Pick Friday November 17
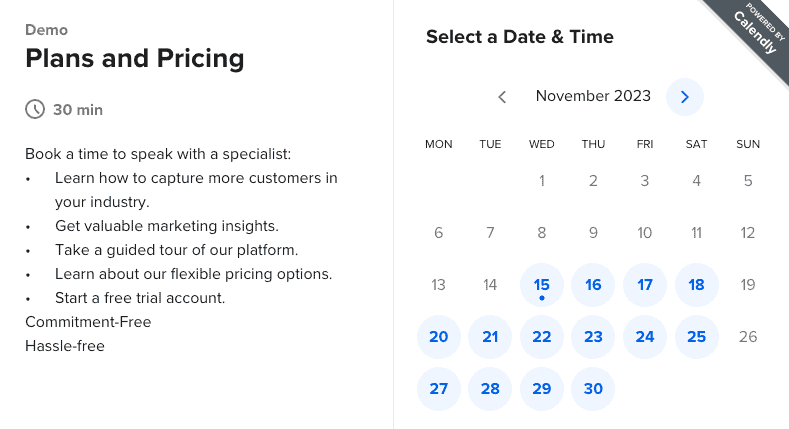 point(645,285)
